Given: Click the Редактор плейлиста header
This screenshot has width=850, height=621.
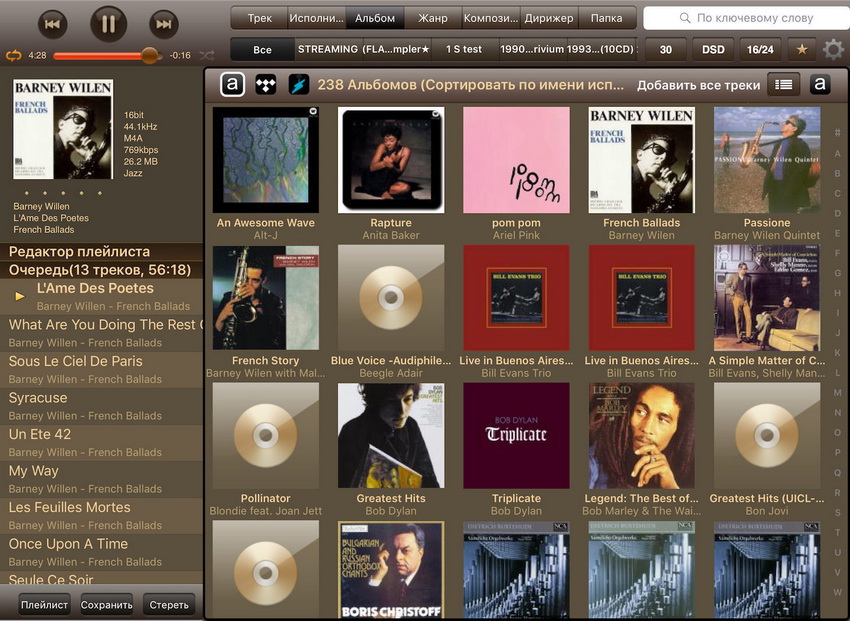Looking at the screenshot, I should [x=101, y=251].
